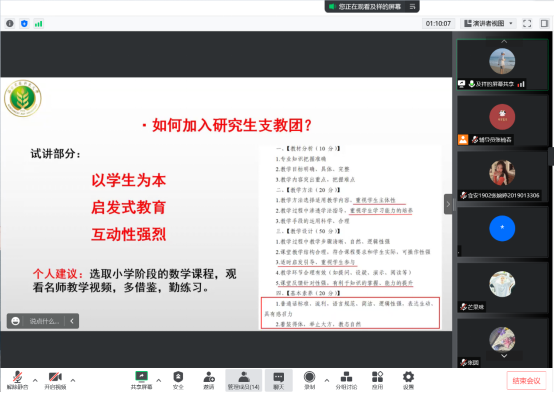Expand the audio options arrow beside 解除静音

click(x=35, y=381)
